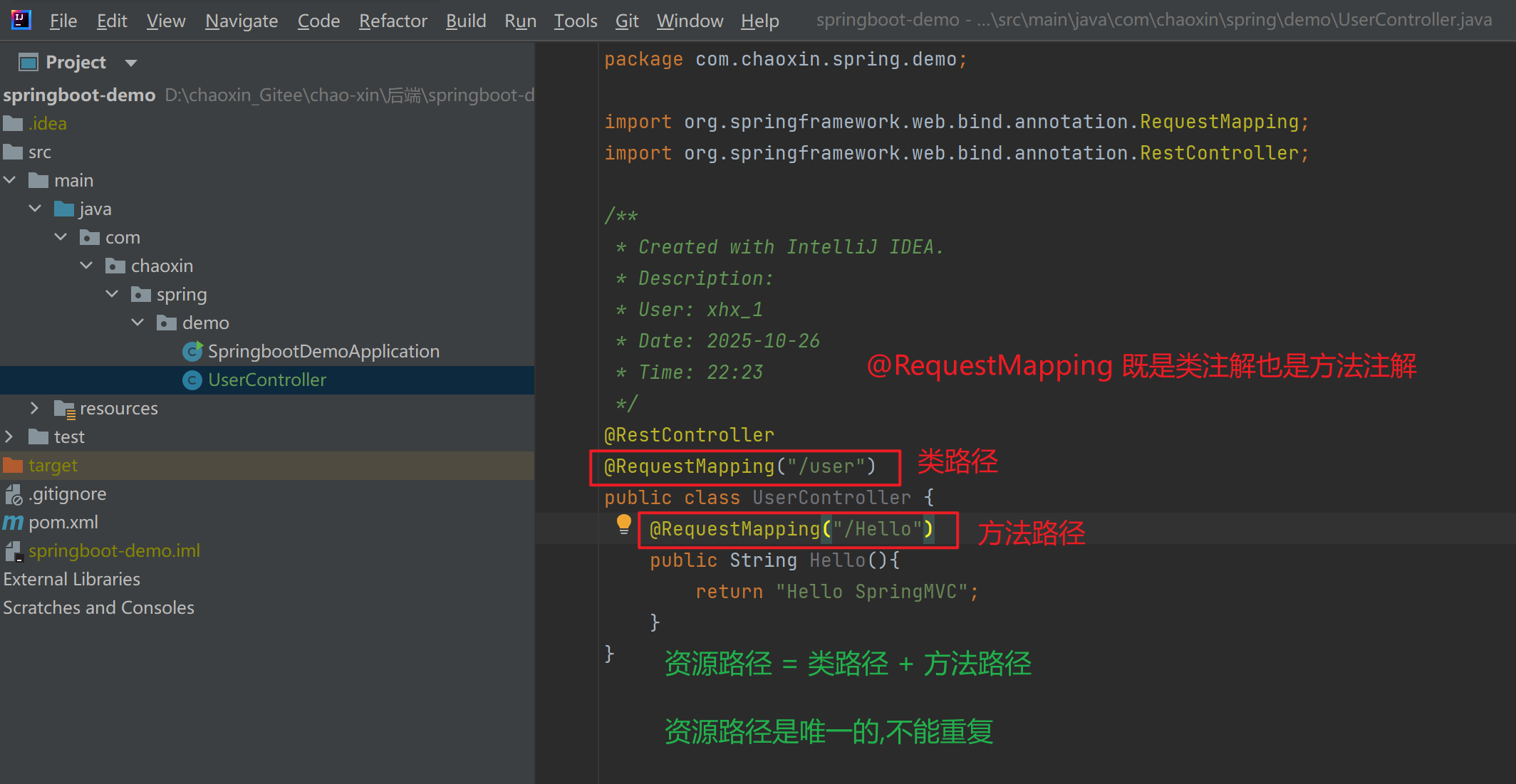The width and height of the screenshot is (1516, 784).
Task: Expand the test folder node
Action: [9, 437]
